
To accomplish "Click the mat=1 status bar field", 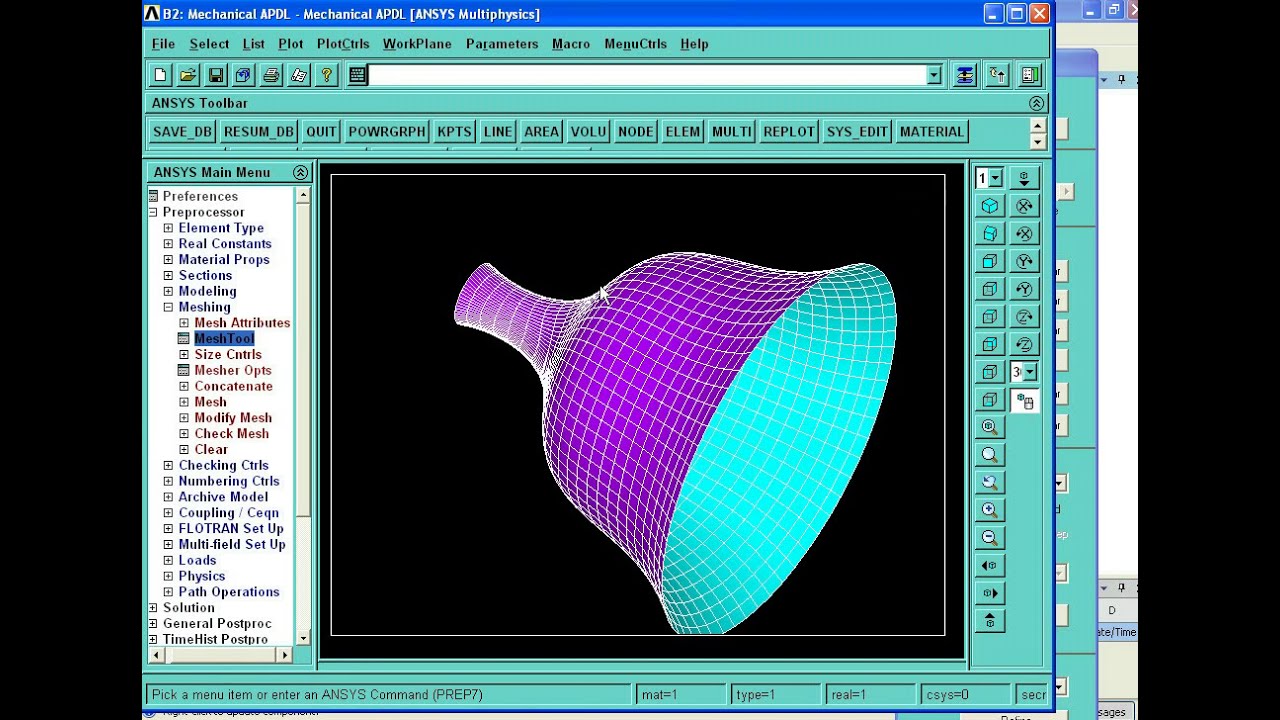I will click(681, 694).
